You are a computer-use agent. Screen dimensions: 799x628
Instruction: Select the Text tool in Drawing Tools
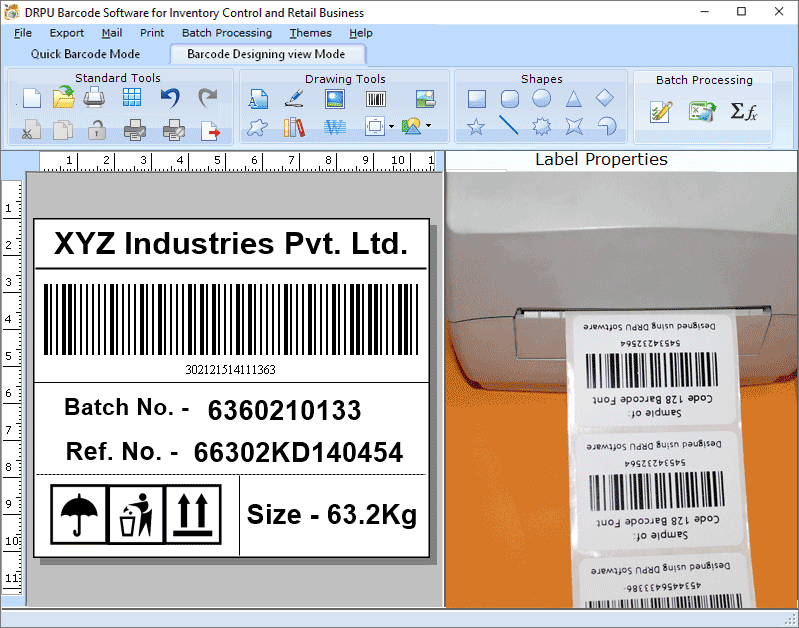tap(258, 99)
